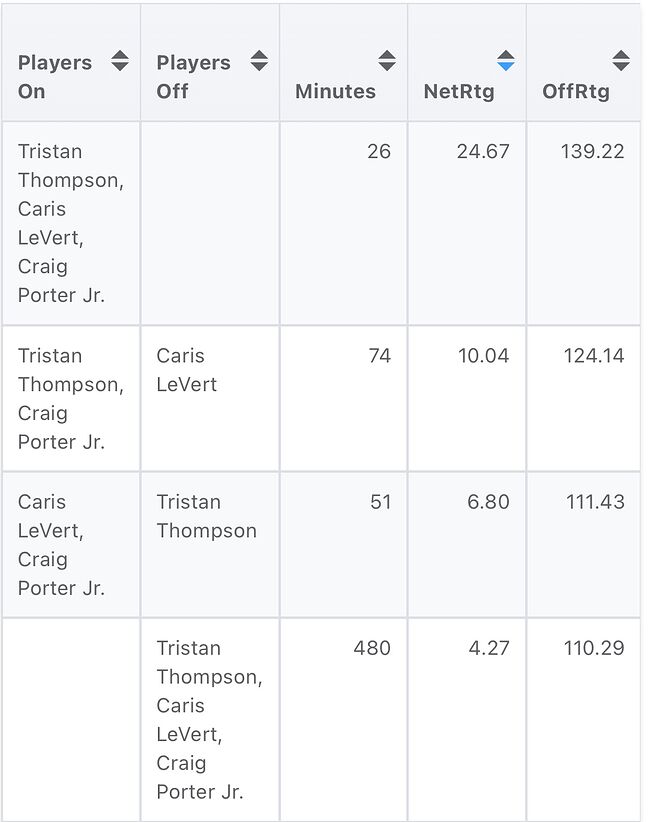Click the Players On header text
This screenshot has width=650, height=822.
55,77
